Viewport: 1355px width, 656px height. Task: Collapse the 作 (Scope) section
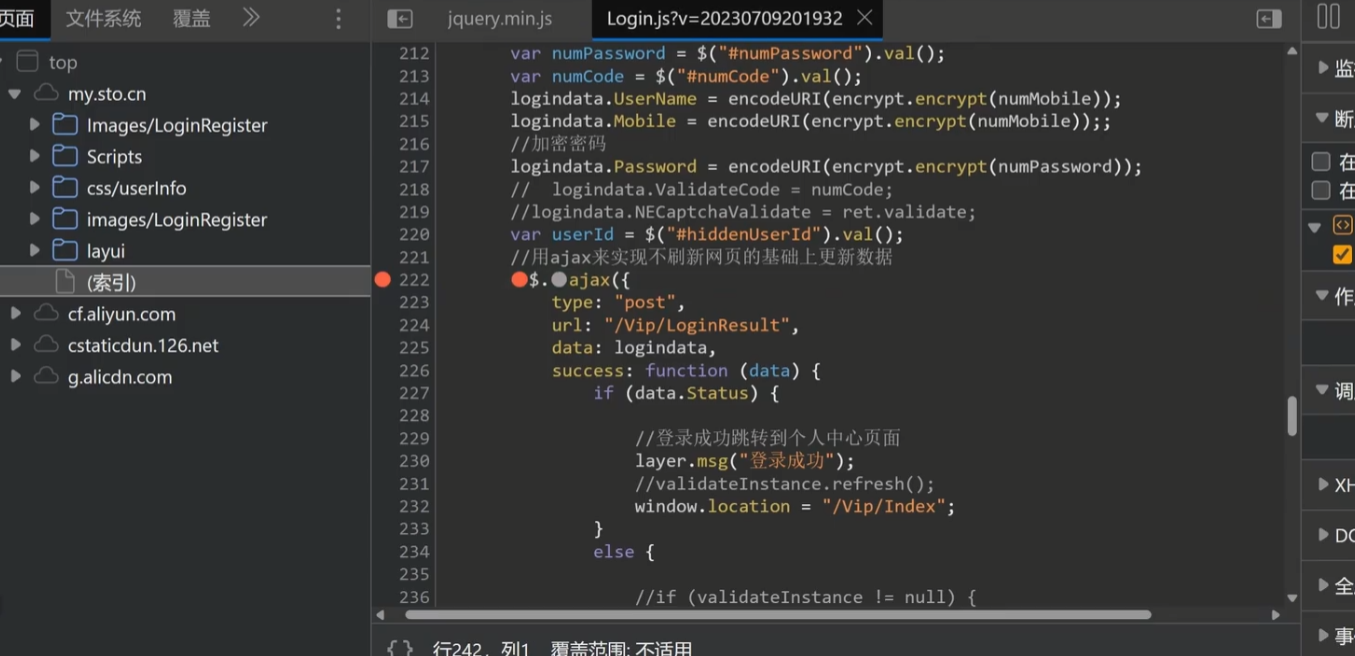pos(1322,295)
